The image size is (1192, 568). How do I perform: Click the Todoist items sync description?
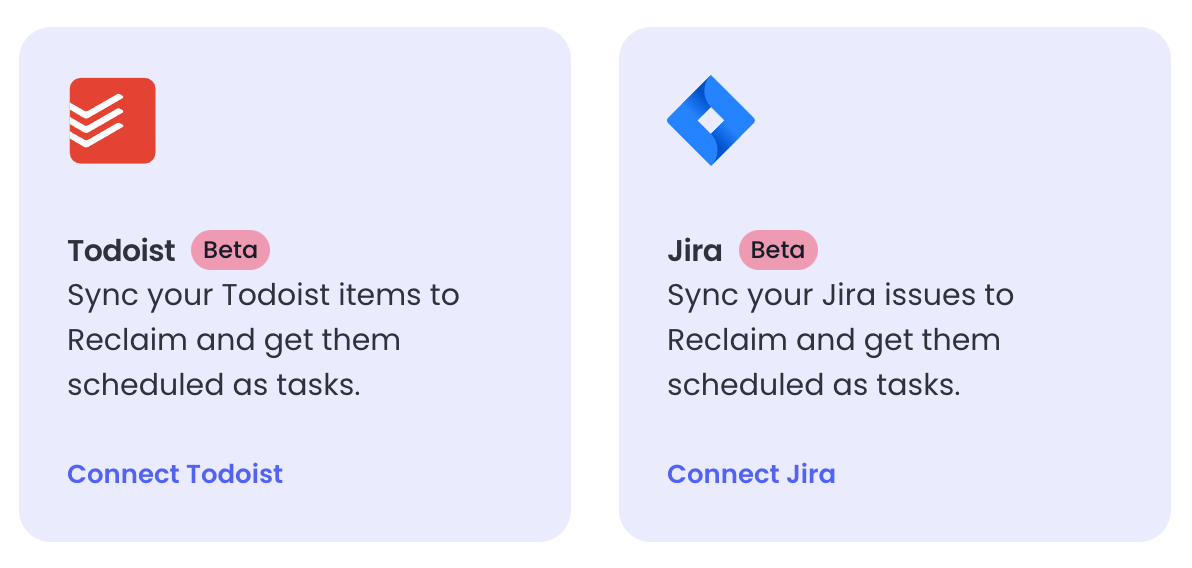[x=264, y=340]
